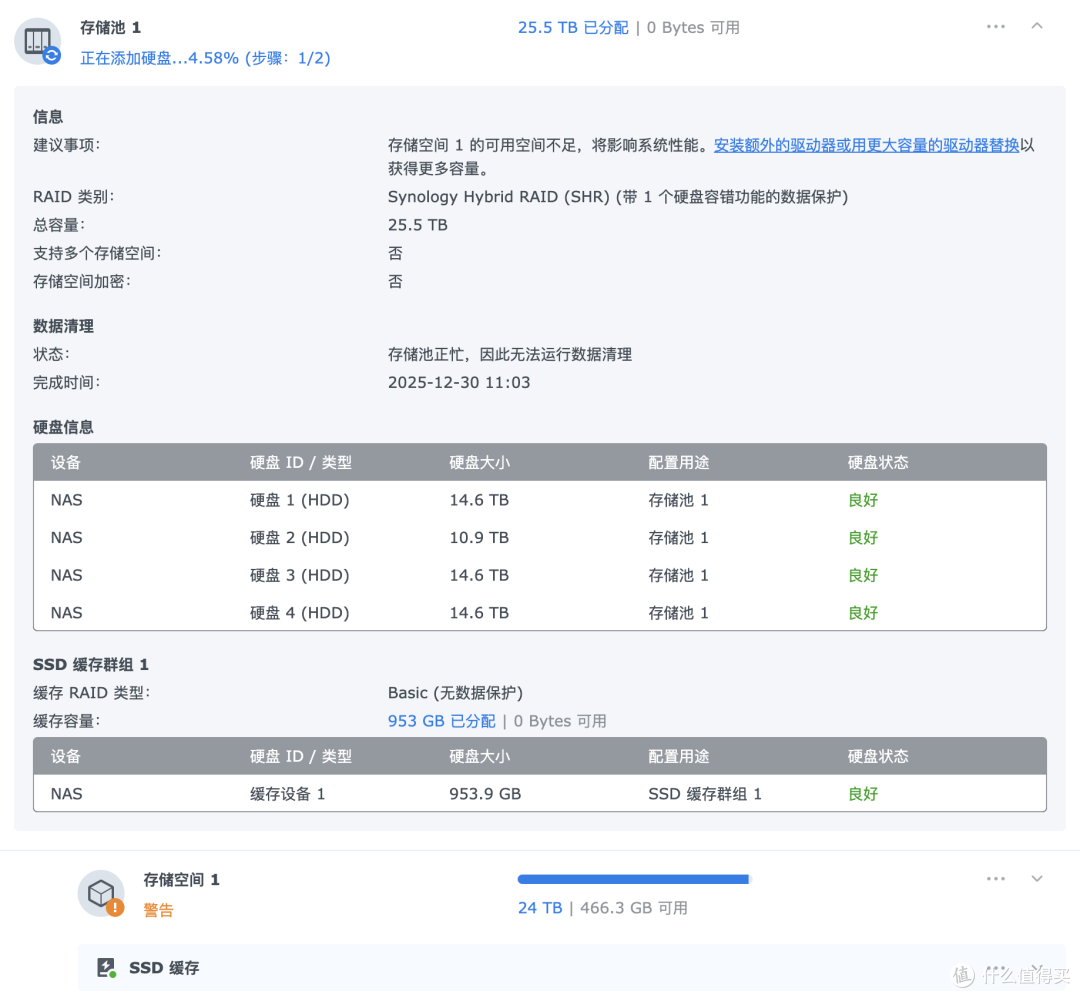Click the 硬盘大小 header in the HDD table

pos(479,462)
